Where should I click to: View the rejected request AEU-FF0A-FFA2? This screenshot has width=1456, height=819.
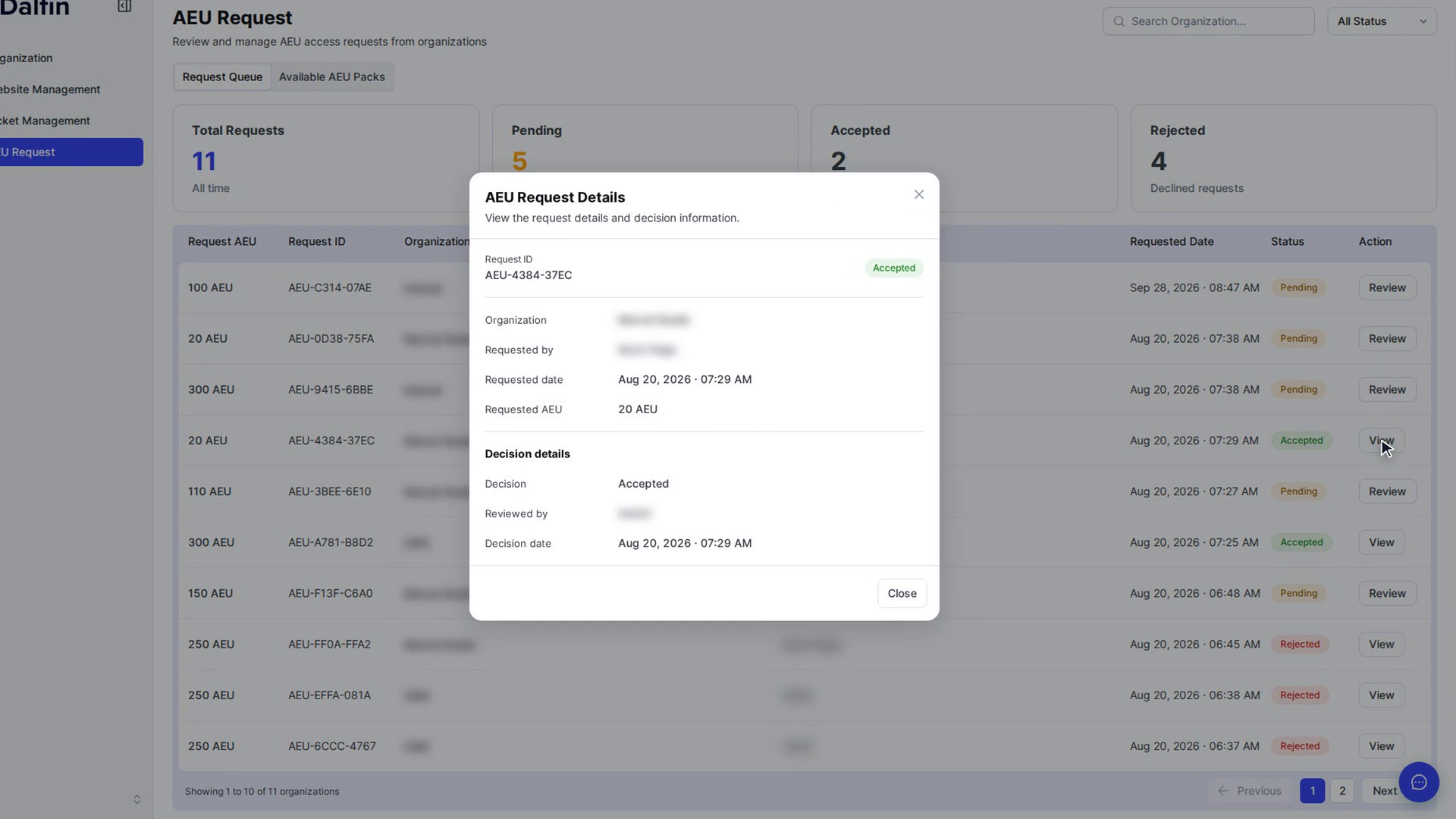[x=1381, y=644]
